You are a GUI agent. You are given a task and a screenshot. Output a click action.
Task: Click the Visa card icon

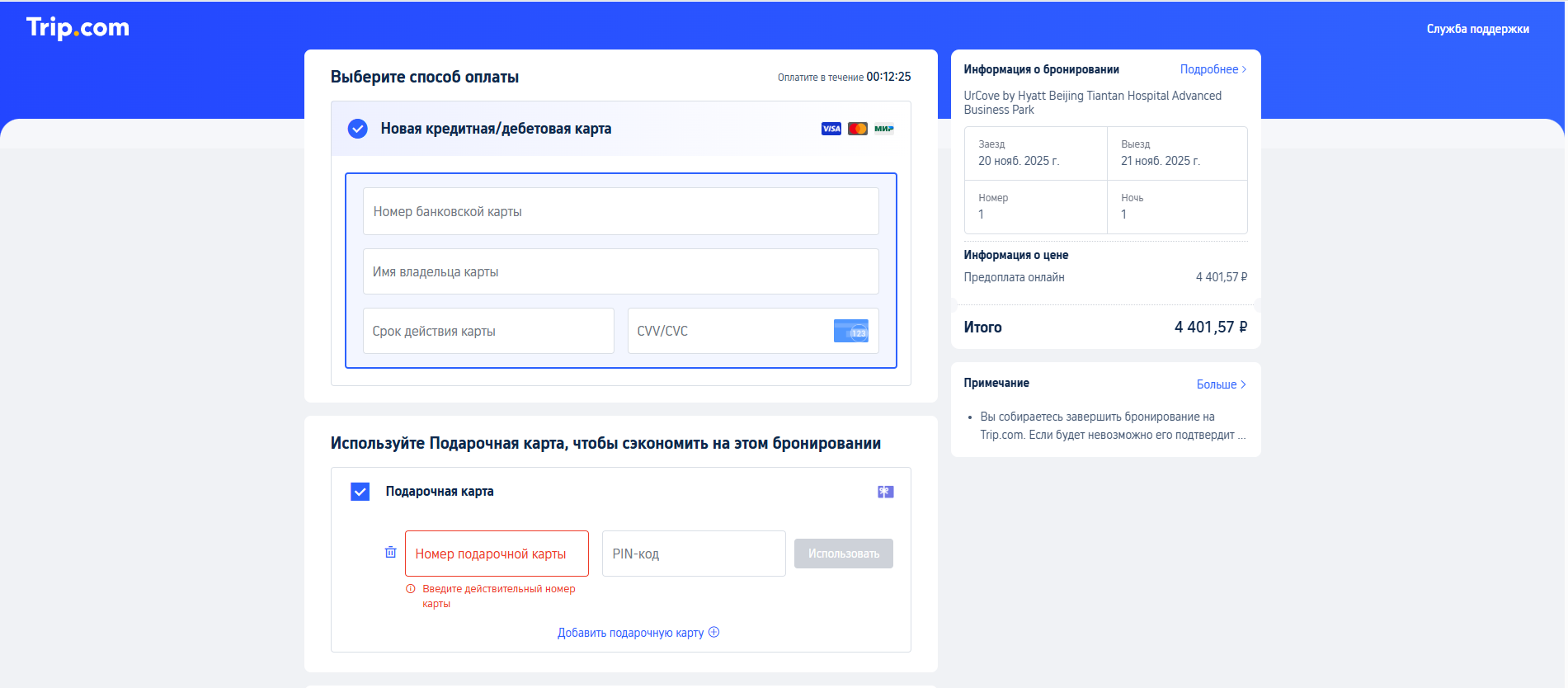click(x=831, y=129)
